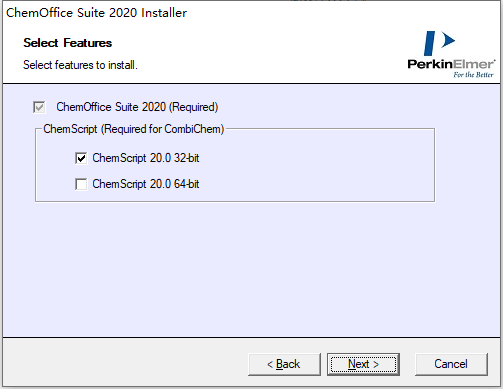Click the grayed ChemOffice Suite 2020 Required checkbox
The width and height of the screenshot is (503, 389).
[x=39, y=107]
